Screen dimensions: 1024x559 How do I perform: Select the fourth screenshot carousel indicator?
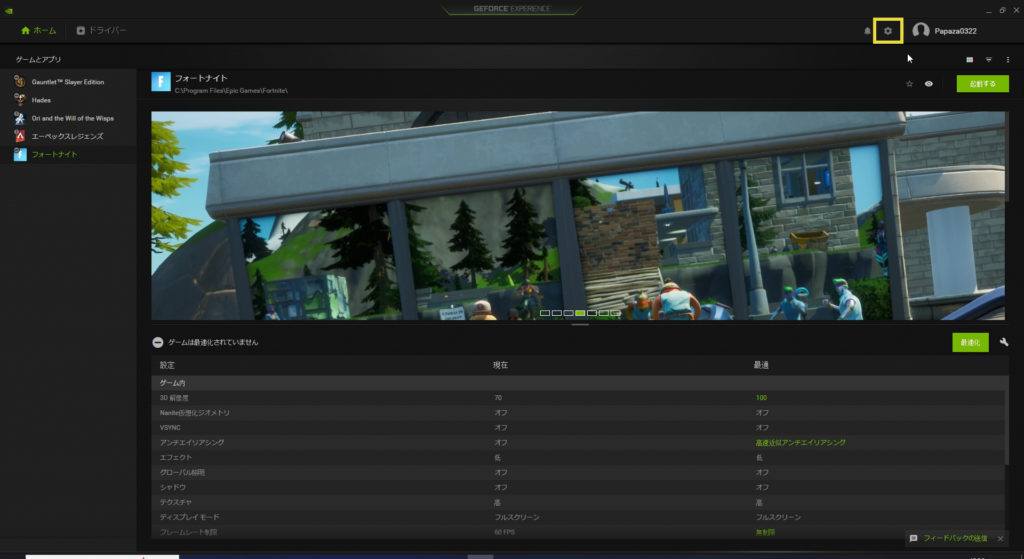[x=580, y=313]
